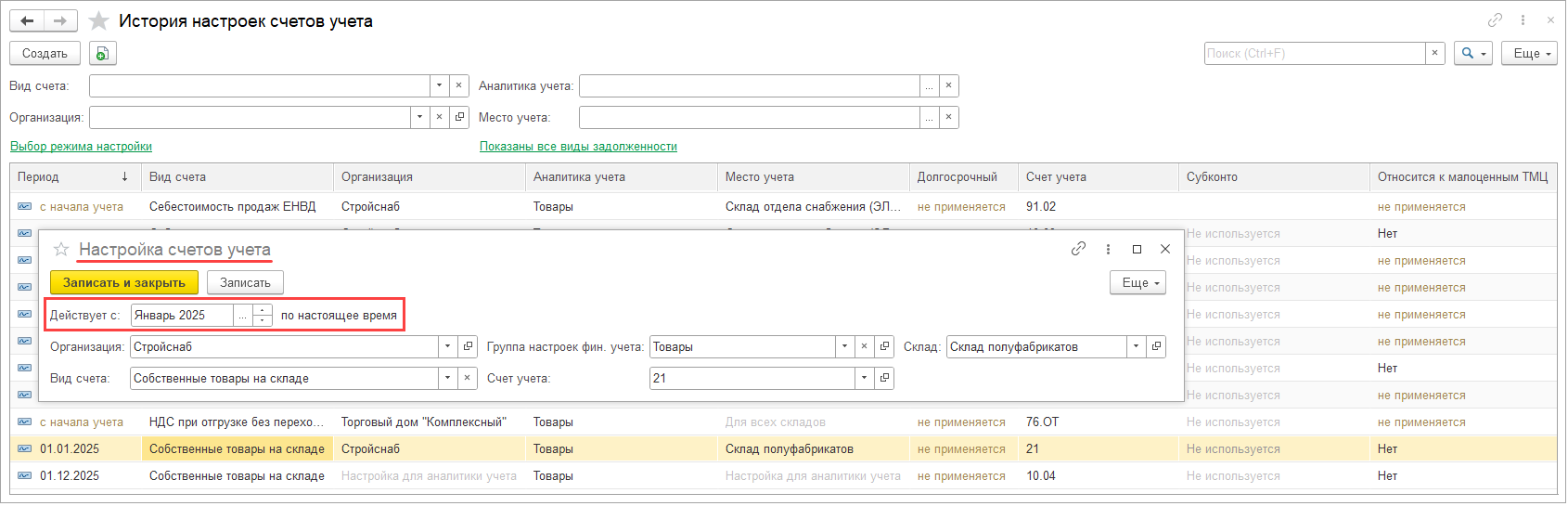The width and height of the screenshot is (1568, 506).
Task: Click the forward navigation arrow
Action: [60, 21]
